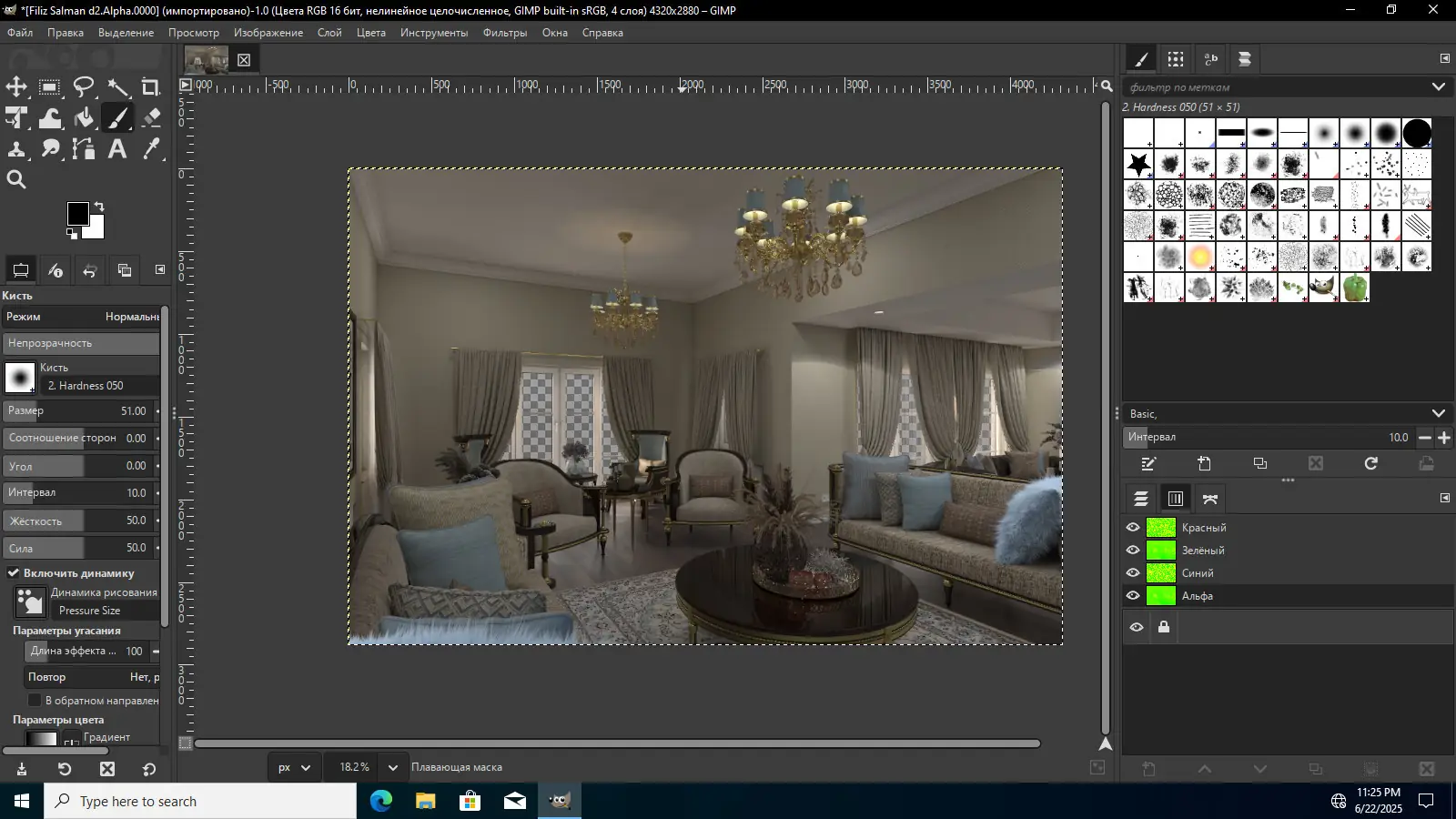
Task: Decrease brush Интервал with minus button
Action: pos(1425,438)
